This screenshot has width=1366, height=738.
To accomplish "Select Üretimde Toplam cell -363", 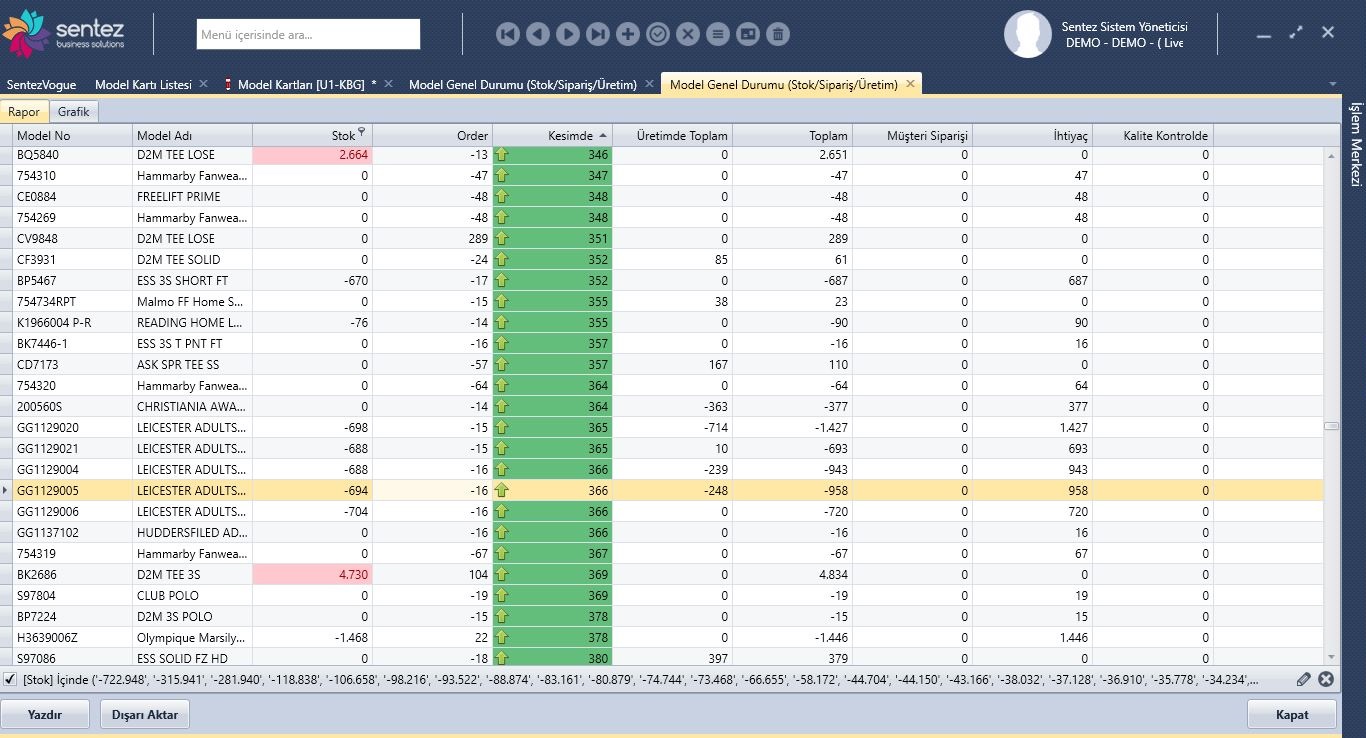I will pyautogui.click(x=672, y=407).
